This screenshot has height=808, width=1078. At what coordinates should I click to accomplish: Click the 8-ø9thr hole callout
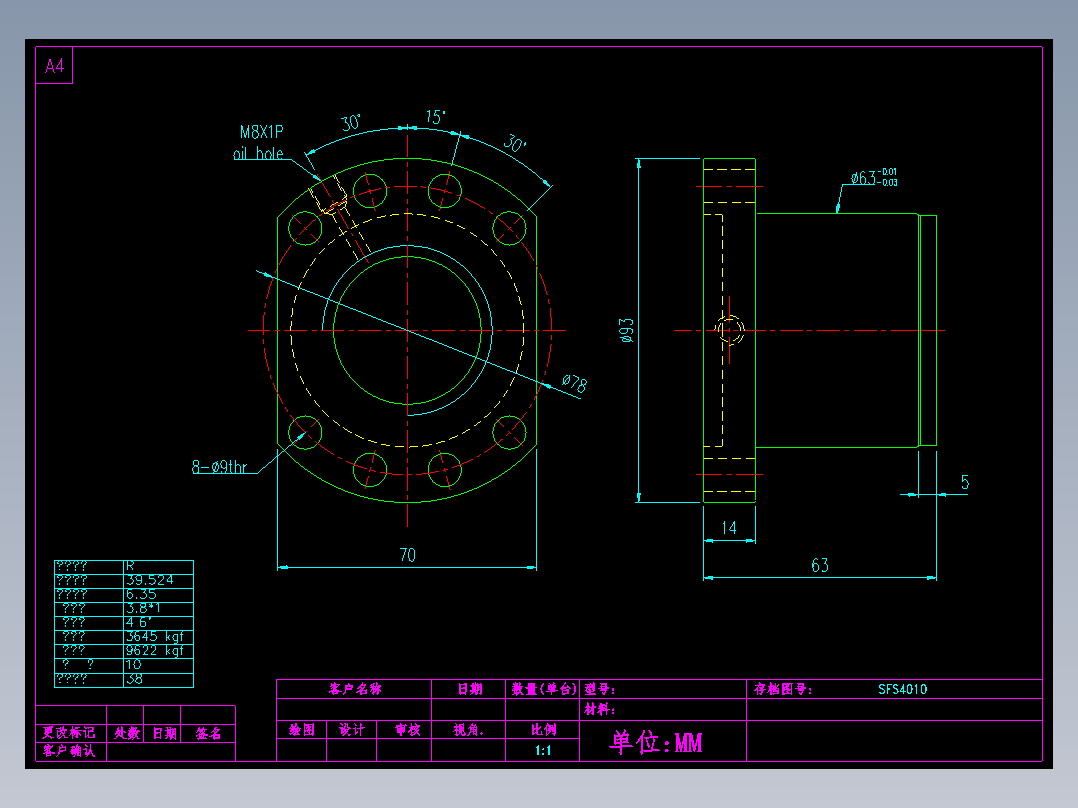tap(219, 467)
